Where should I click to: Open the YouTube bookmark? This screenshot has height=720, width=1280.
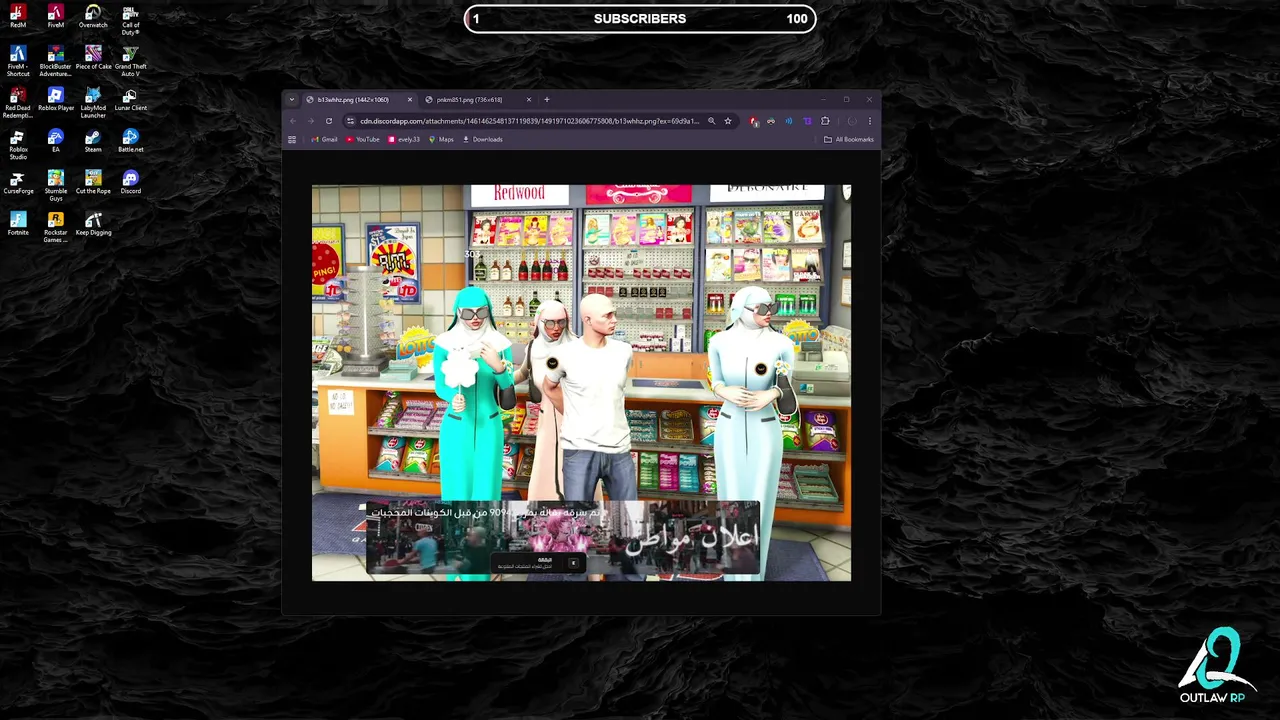click(363, 139)
